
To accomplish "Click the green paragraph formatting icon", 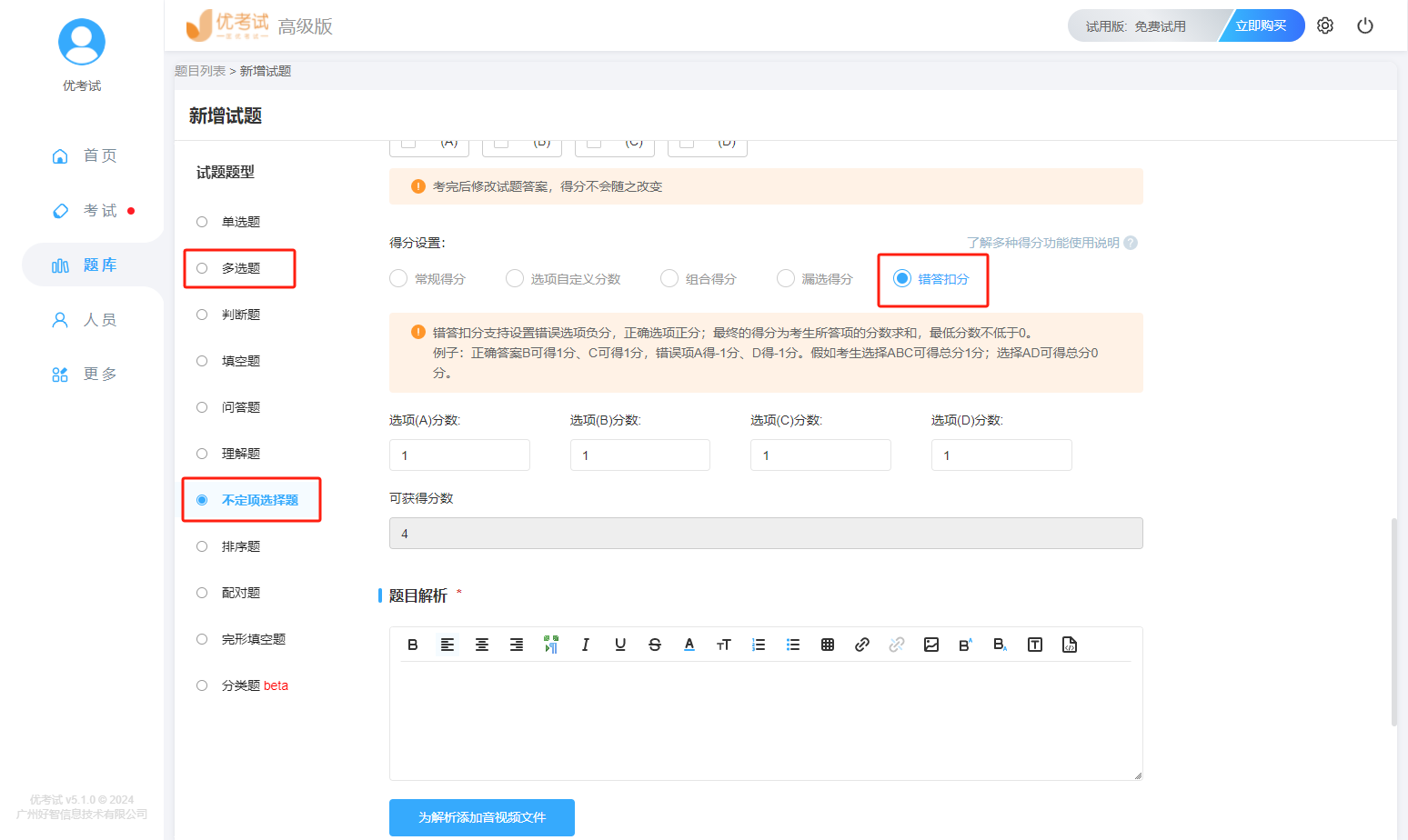I will coord(551,645).
